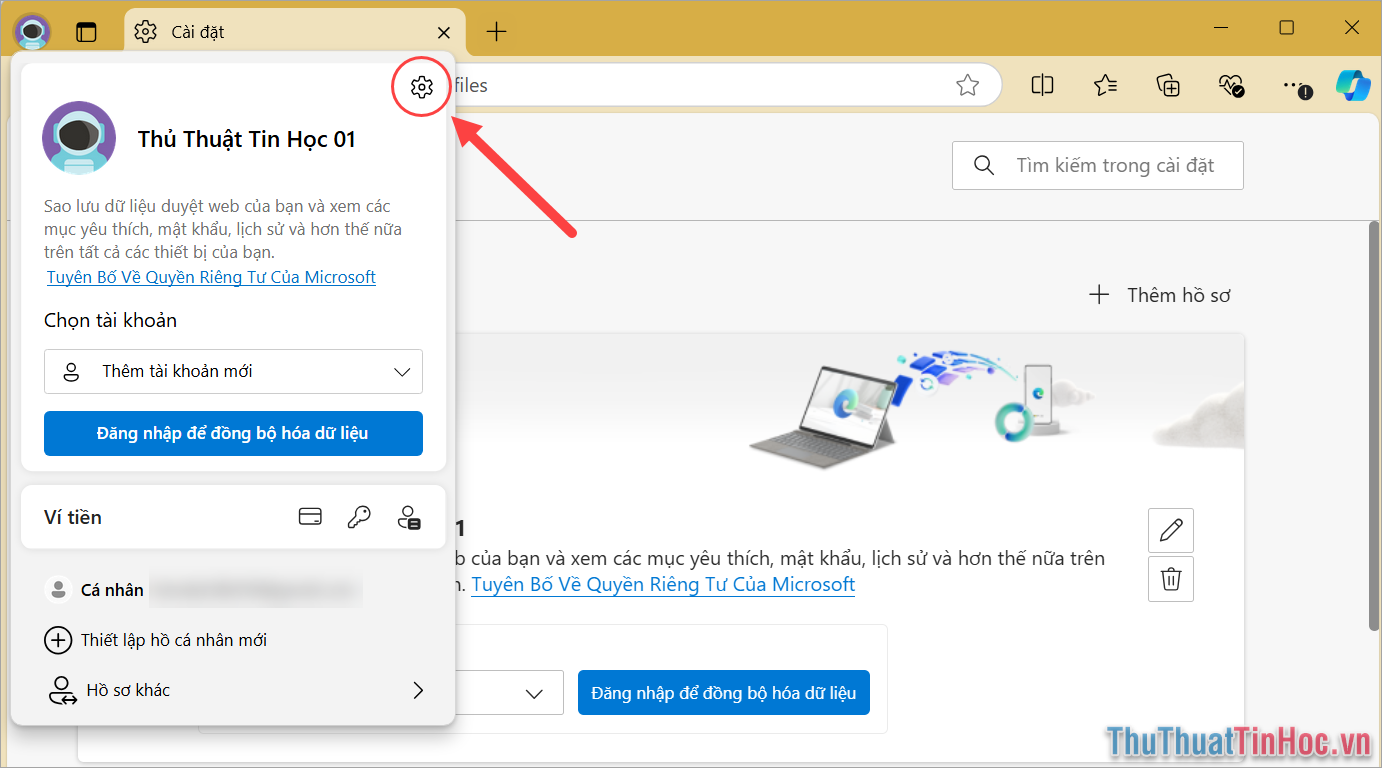Open payment cards in Ví tiền
This screenshot has height=768, width=1382.
pos(310,517)
